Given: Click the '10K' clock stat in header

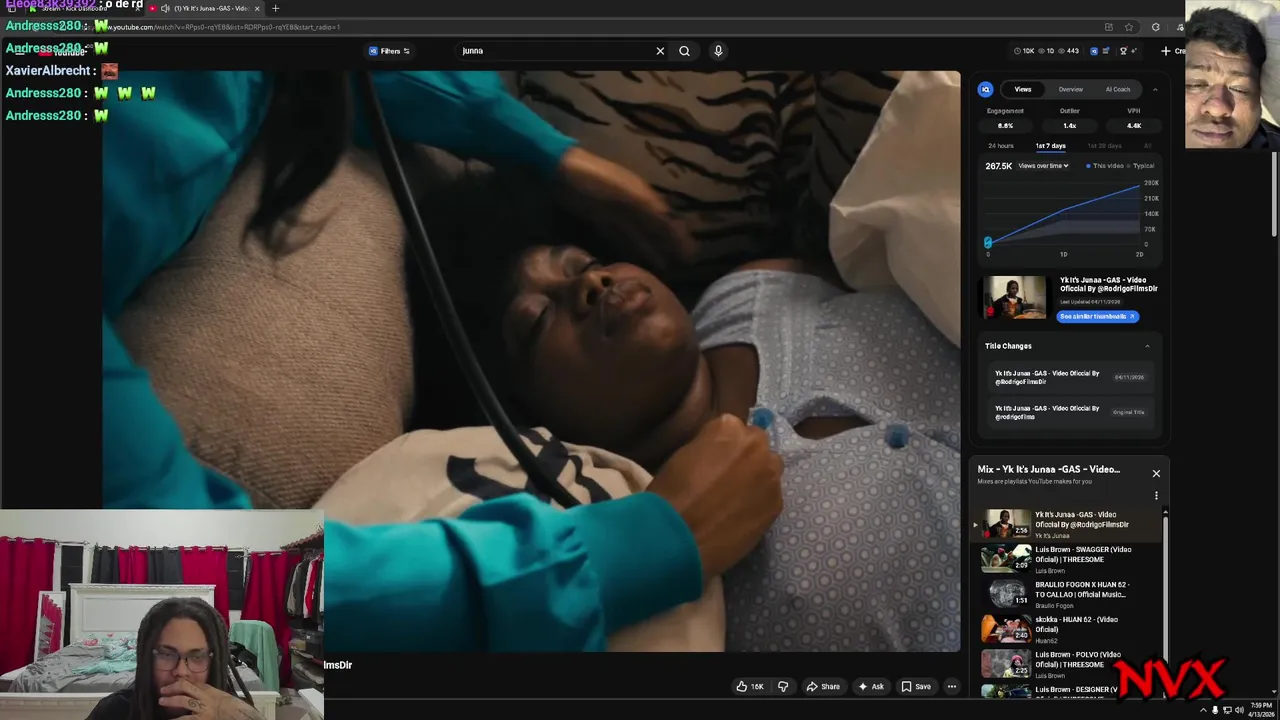Looking at the screenshot, I should [1024, 51].
